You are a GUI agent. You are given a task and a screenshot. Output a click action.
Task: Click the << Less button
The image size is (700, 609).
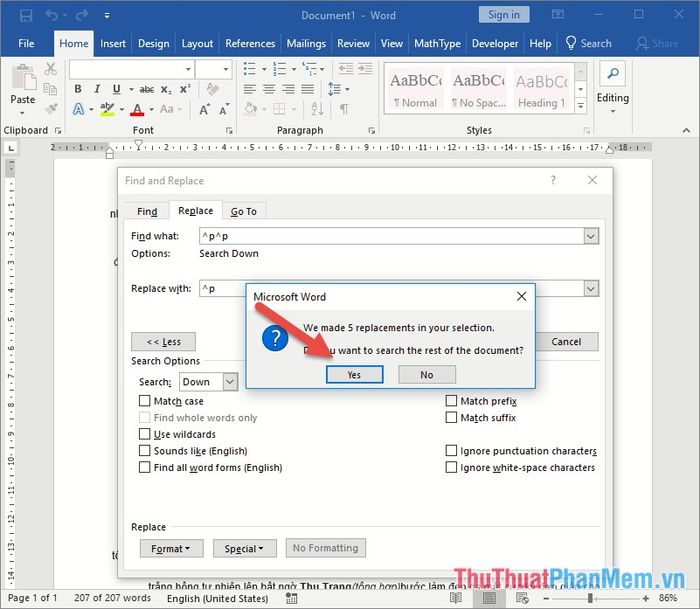coord(163,342)
